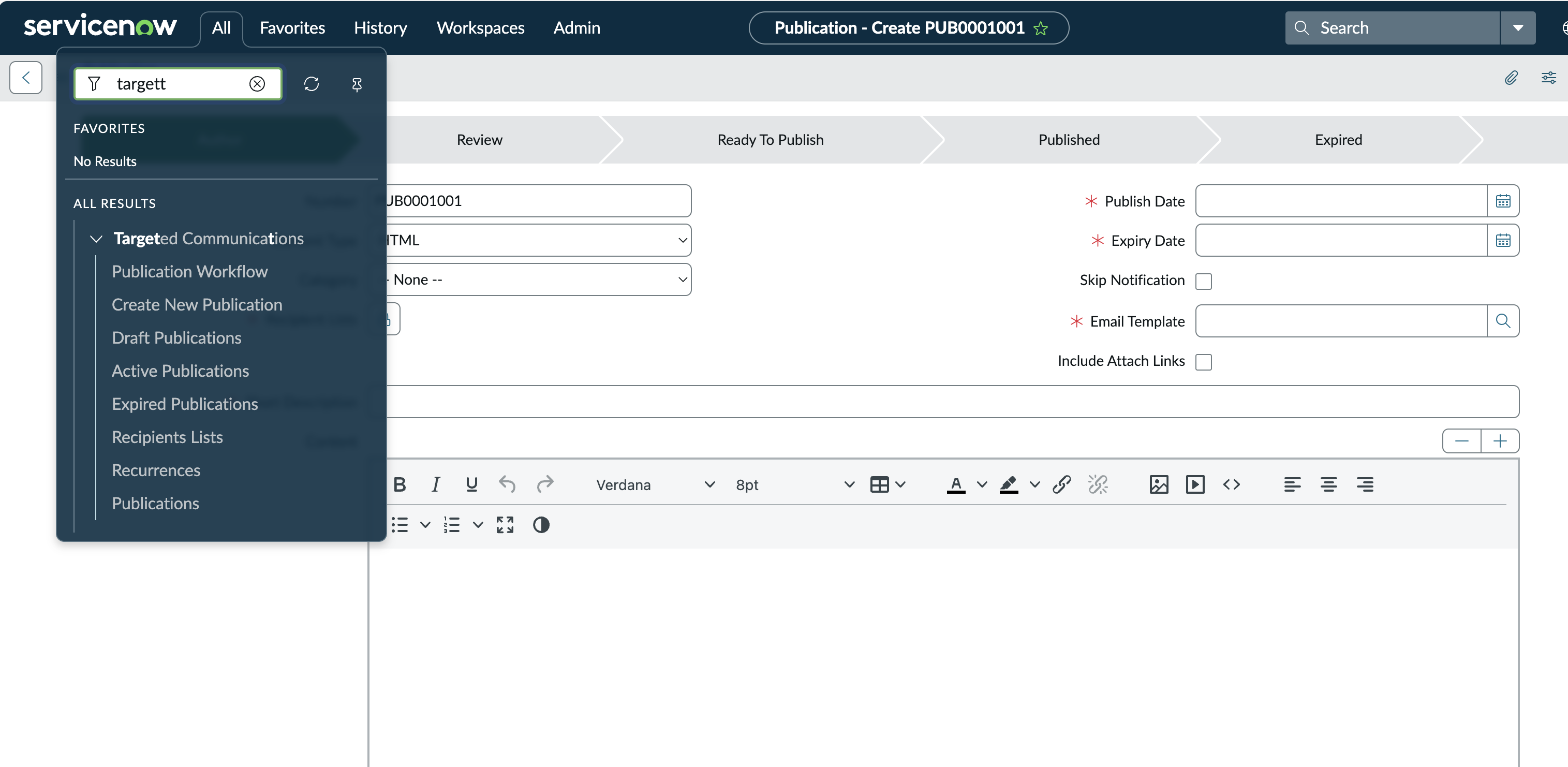Open Draft Publications link
Screen dimensions: 1568x767
pos(176,338)
